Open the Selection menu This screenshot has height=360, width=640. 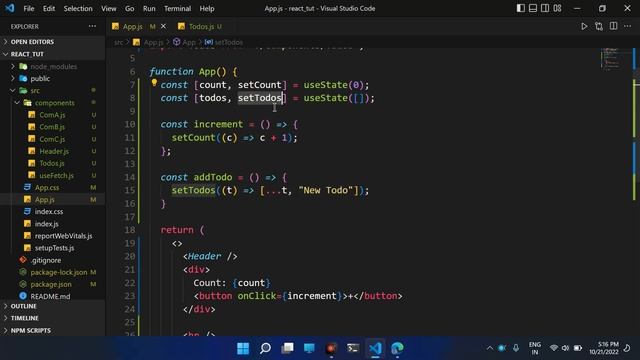78,8
